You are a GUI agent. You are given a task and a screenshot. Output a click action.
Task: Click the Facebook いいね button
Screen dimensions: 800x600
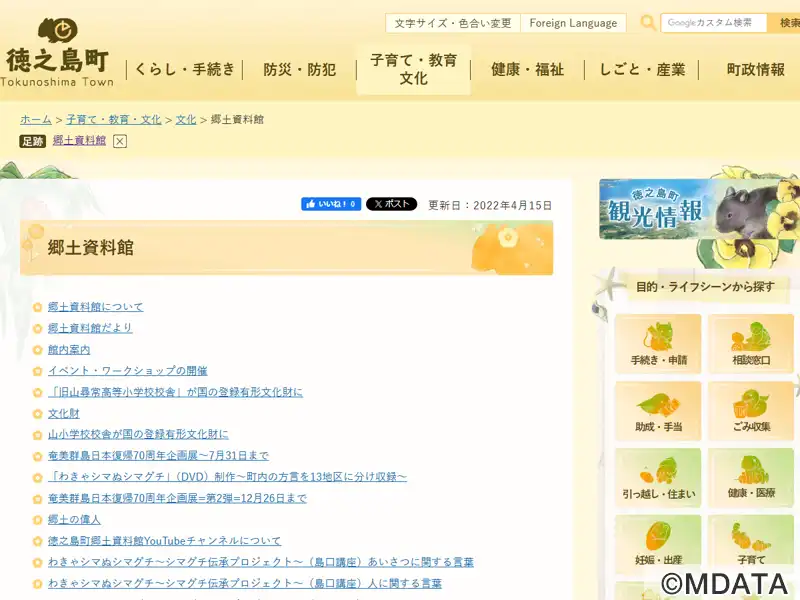pyautogui.click(x=331, y=204)
